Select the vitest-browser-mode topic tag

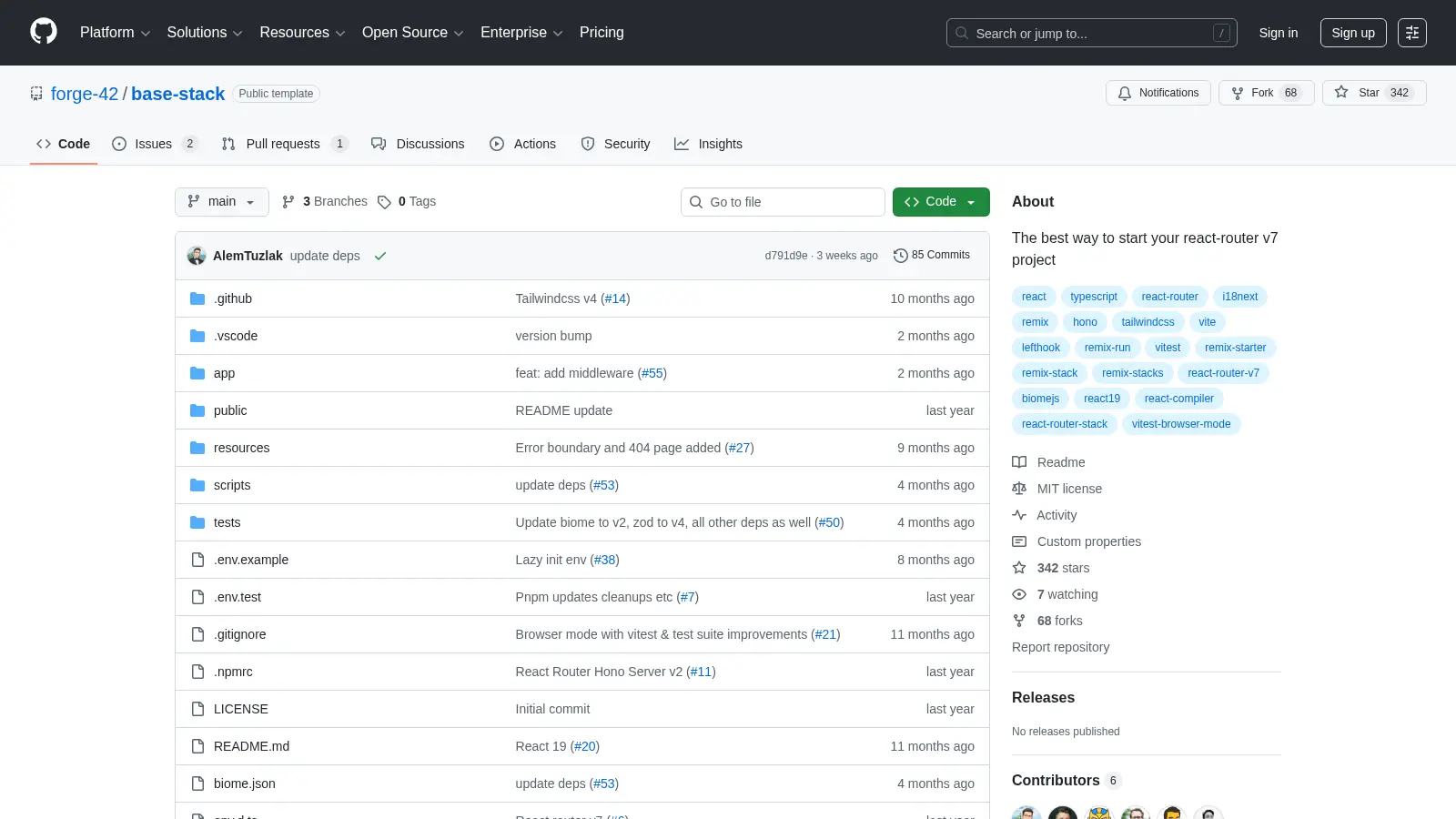pyautogui.click(x=1181, y=424)
